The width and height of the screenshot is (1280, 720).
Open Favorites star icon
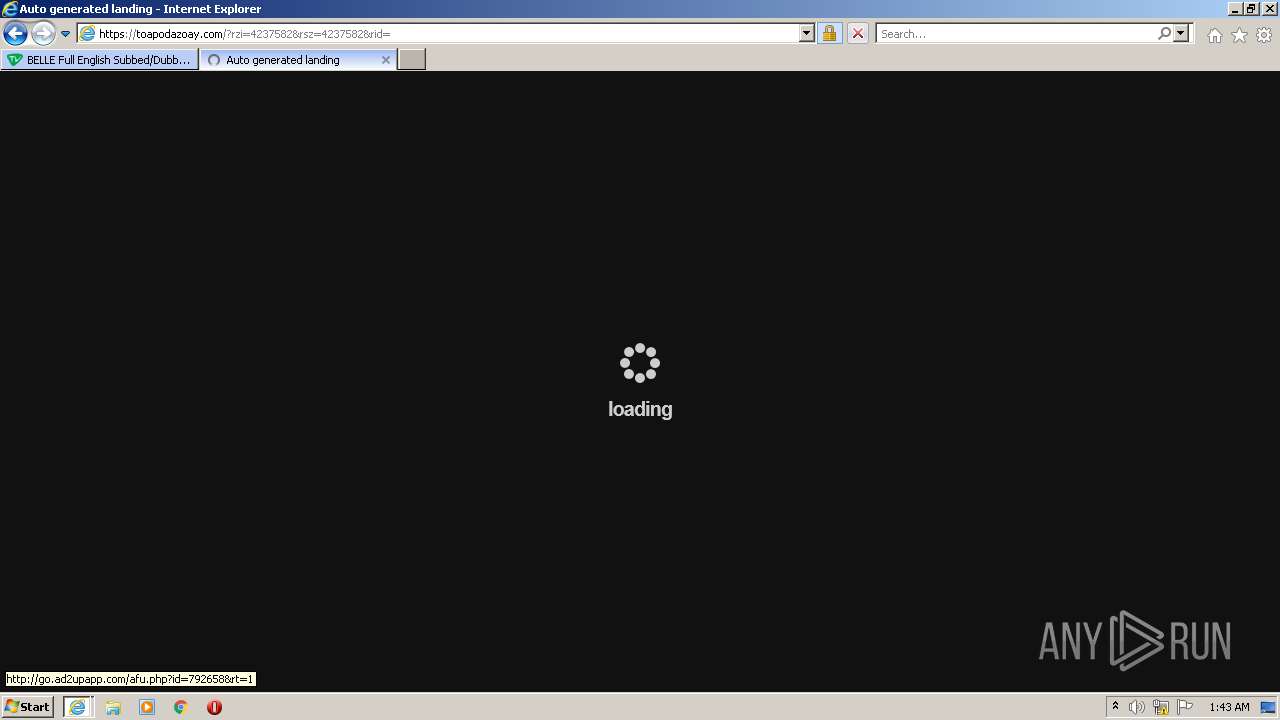[x=1239, y=34]
